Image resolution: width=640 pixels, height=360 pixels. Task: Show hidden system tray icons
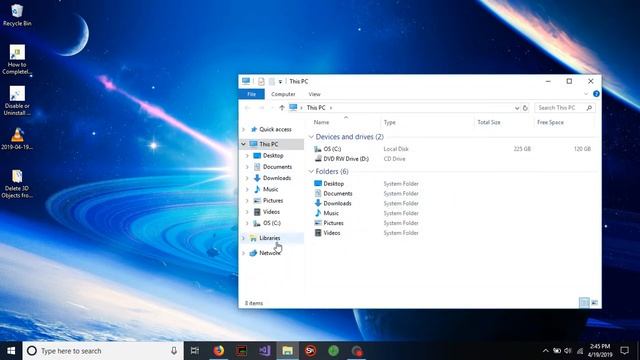(x=545, y=351)
